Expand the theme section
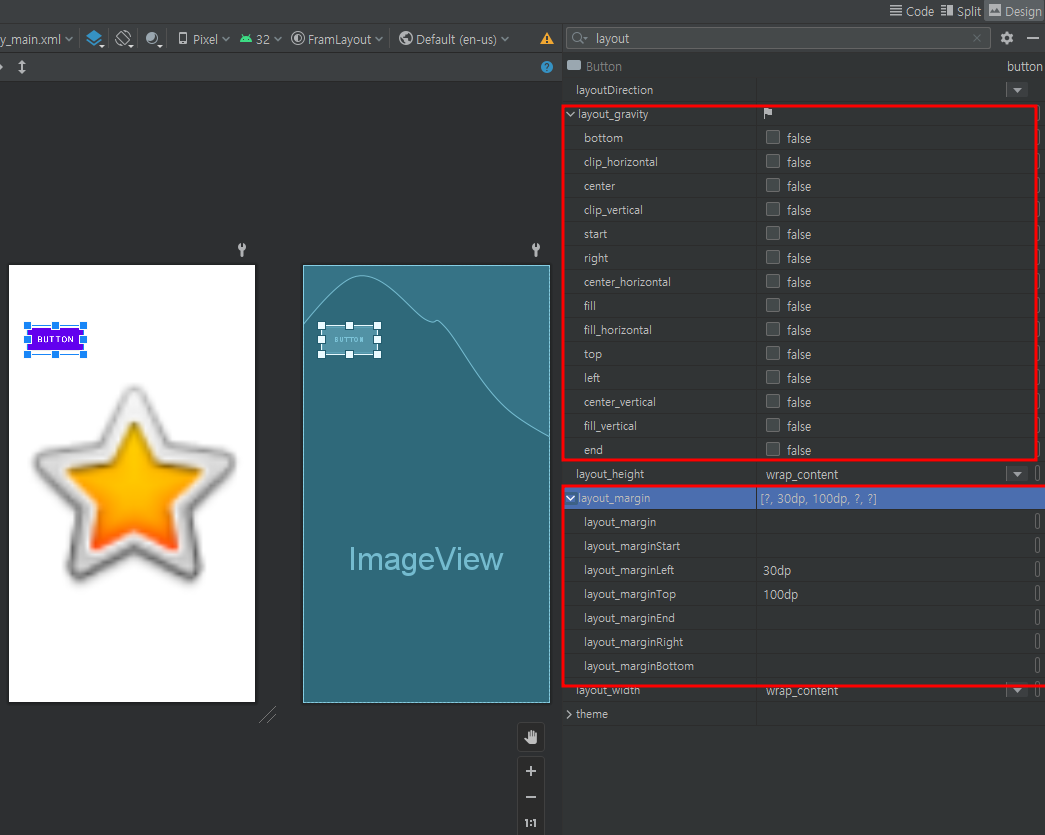The image size is (1045, 835). pos(569,714)
